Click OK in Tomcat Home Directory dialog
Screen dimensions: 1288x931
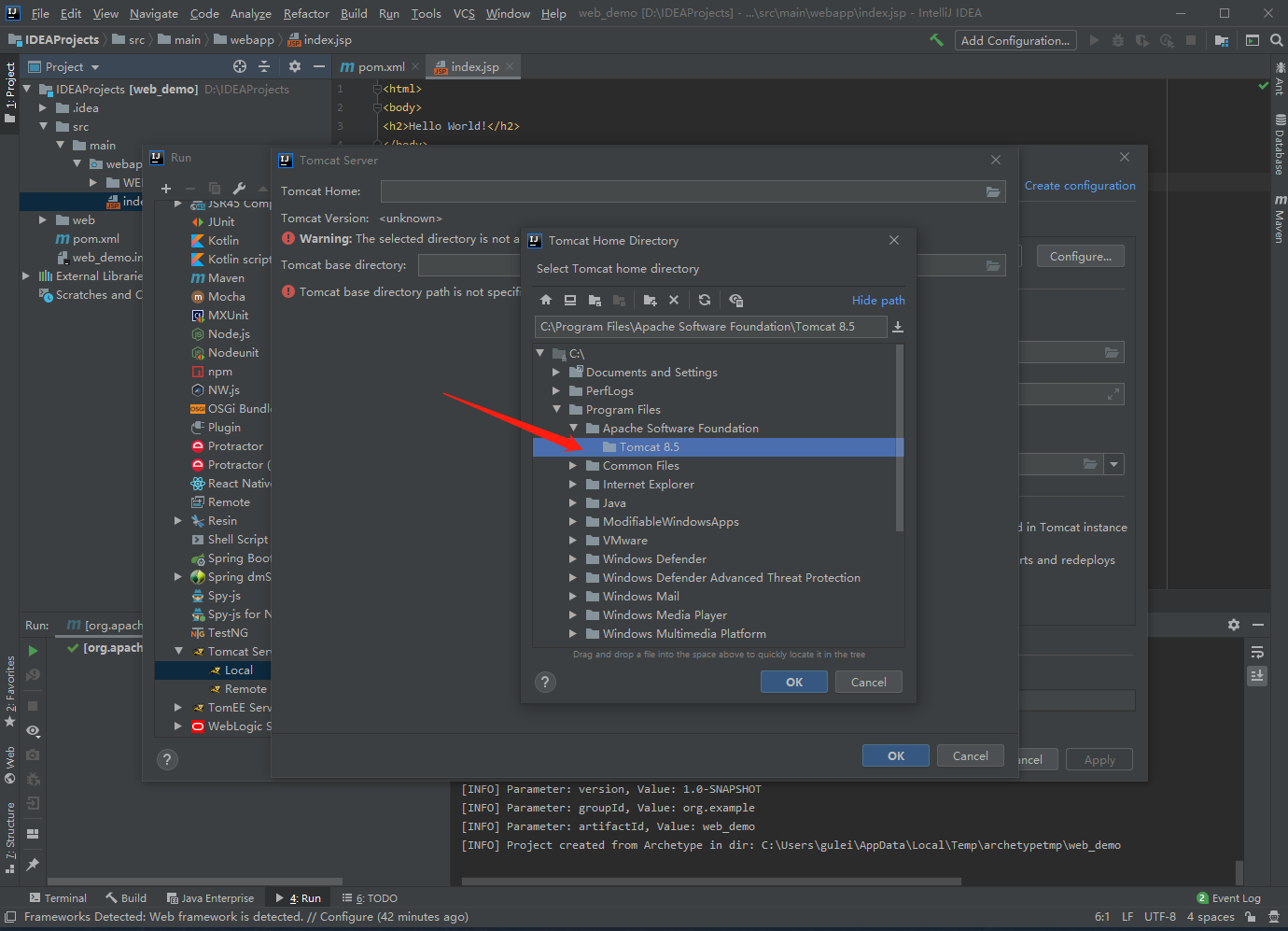pos(794,682)
